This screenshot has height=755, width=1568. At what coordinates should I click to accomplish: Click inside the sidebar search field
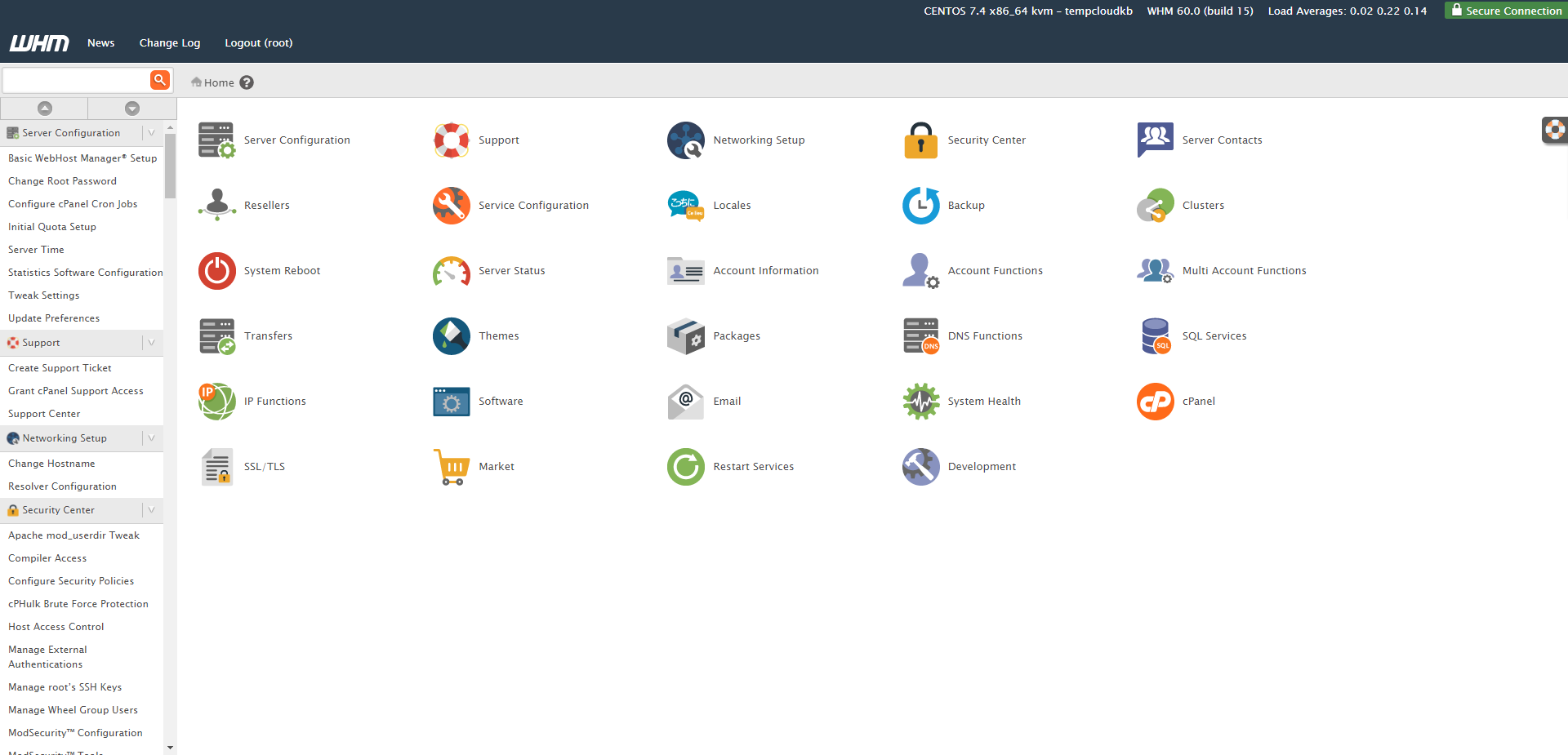coord(76,80)
